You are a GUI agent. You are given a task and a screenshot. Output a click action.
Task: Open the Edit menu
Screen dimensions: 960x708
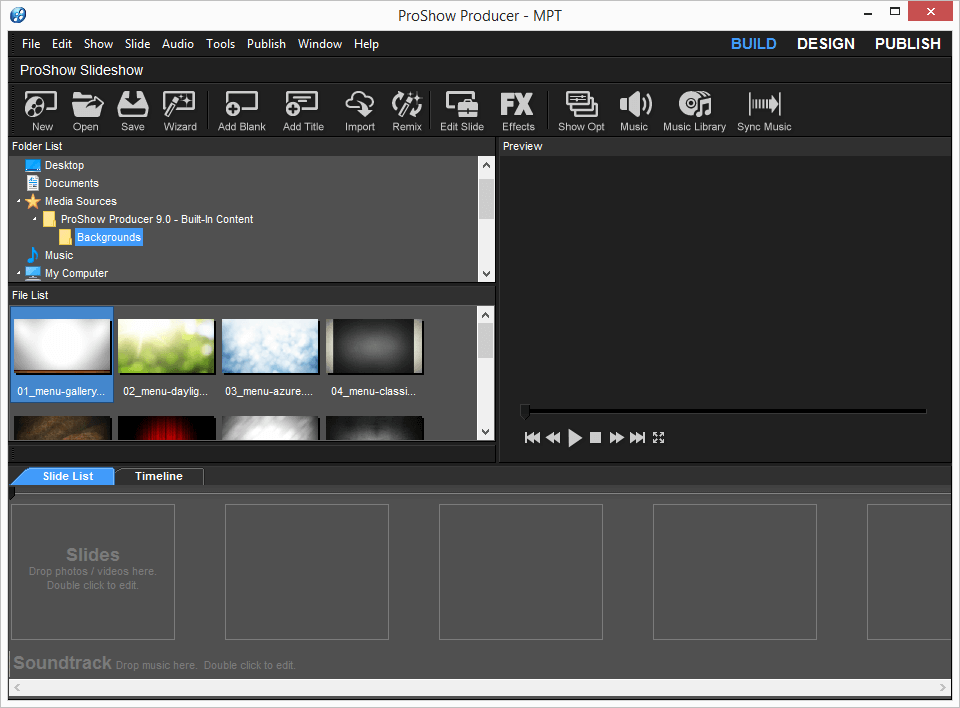point(62,44)
